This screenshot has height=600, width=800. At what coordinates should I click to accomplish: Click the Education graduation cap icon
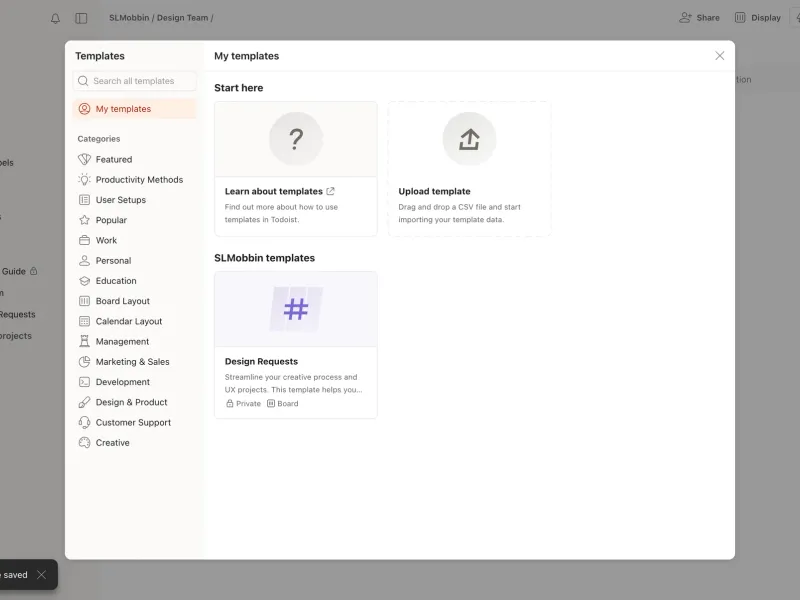(84, 281)
